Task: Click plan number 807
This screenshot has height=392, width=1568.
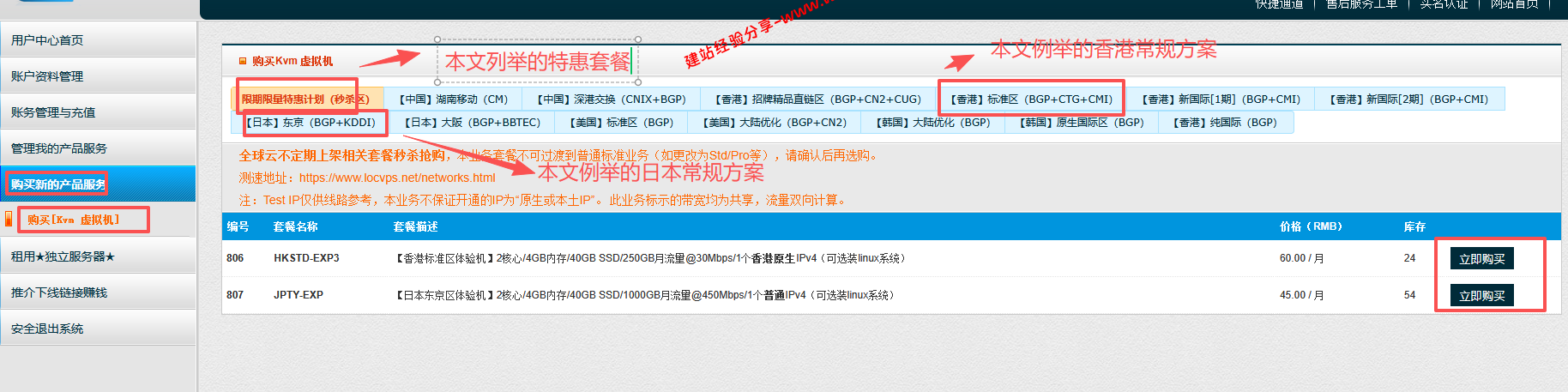Action: click(235, 295)
